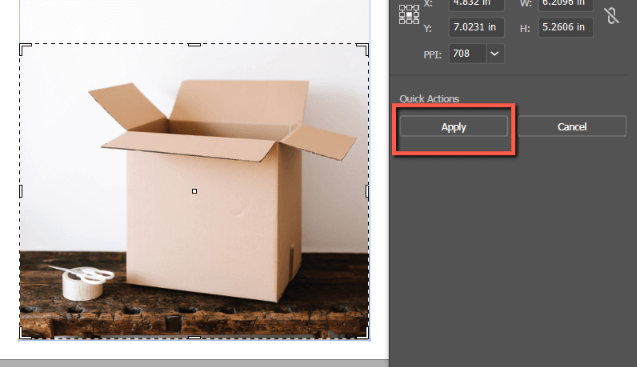Click the Apply button under Quick Actions

click(x=454, y=127)
